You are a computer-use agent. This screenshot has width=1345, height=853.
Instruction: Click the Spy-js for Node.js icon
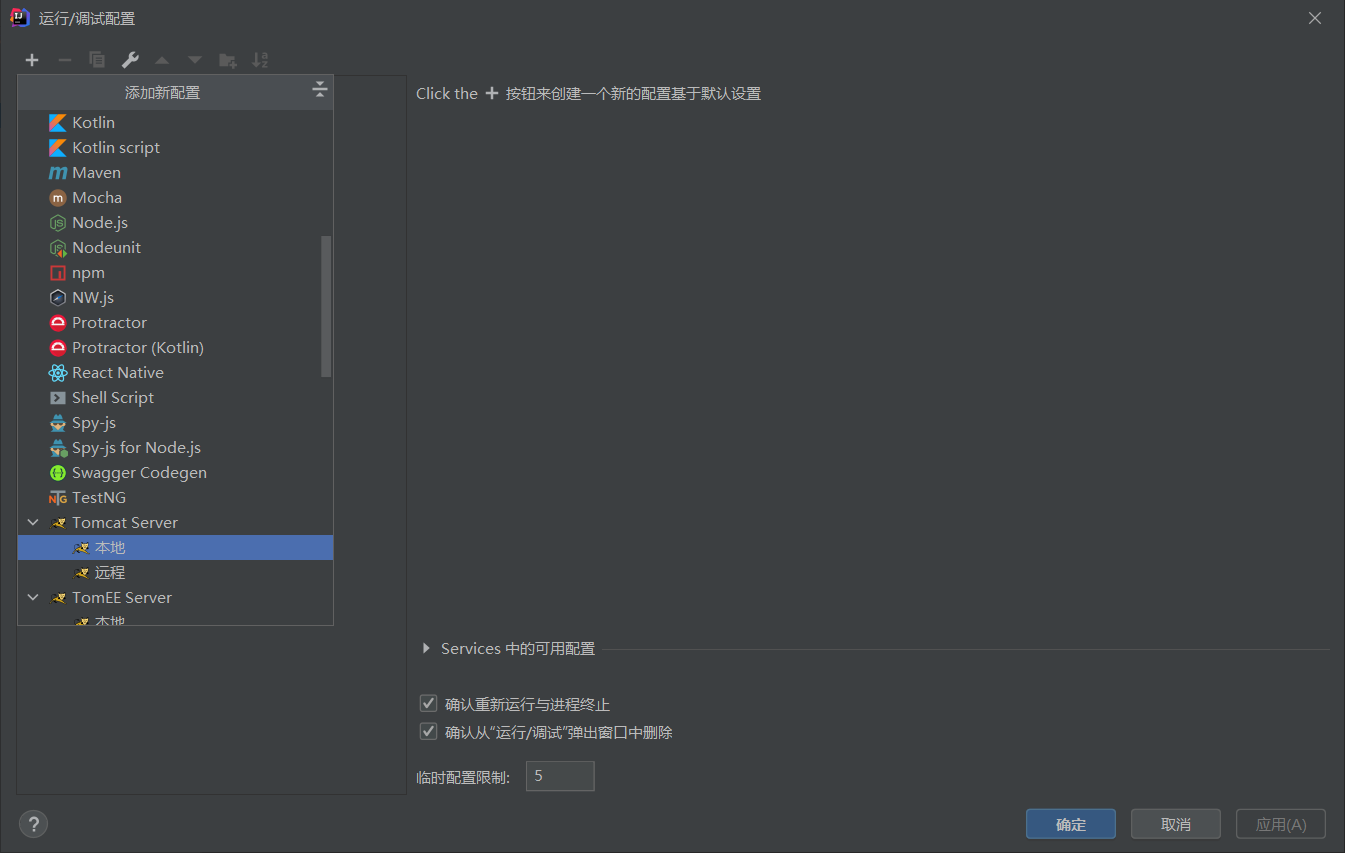click(58, 447)
